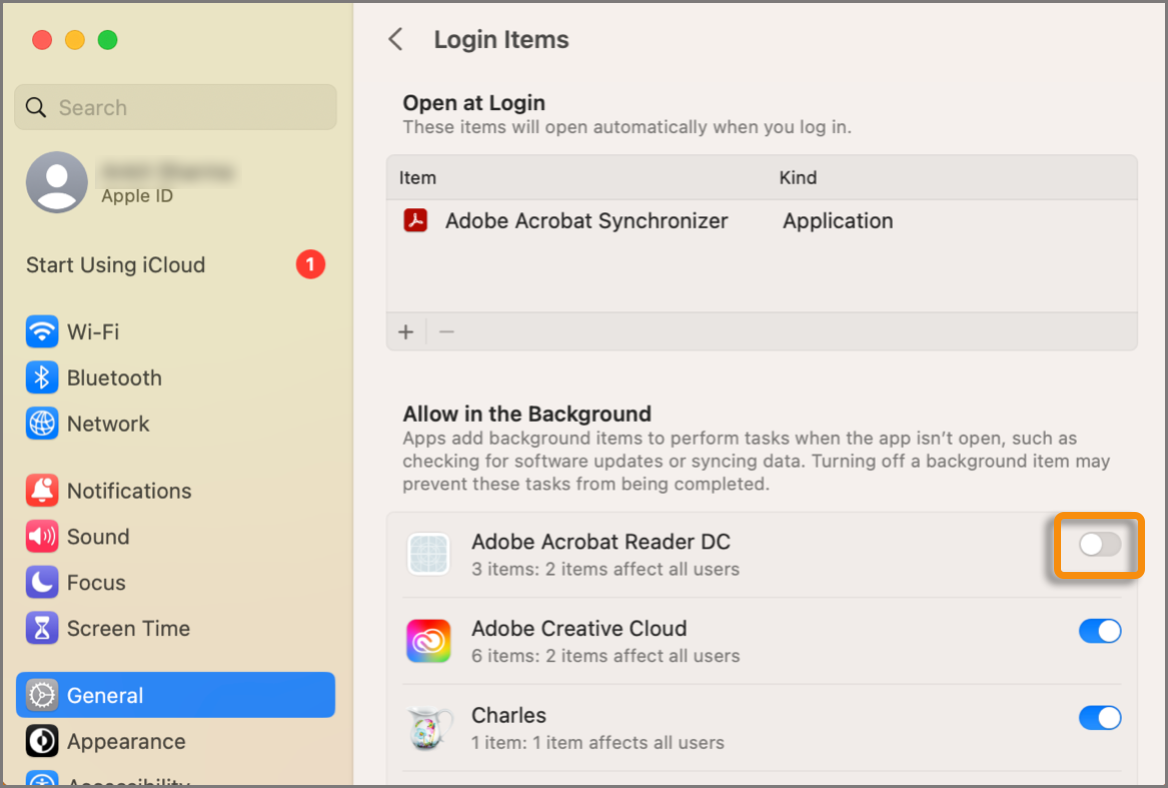Screen dimensions: 1168x788
Task: Add a new login item
Action: pos(406,331)
